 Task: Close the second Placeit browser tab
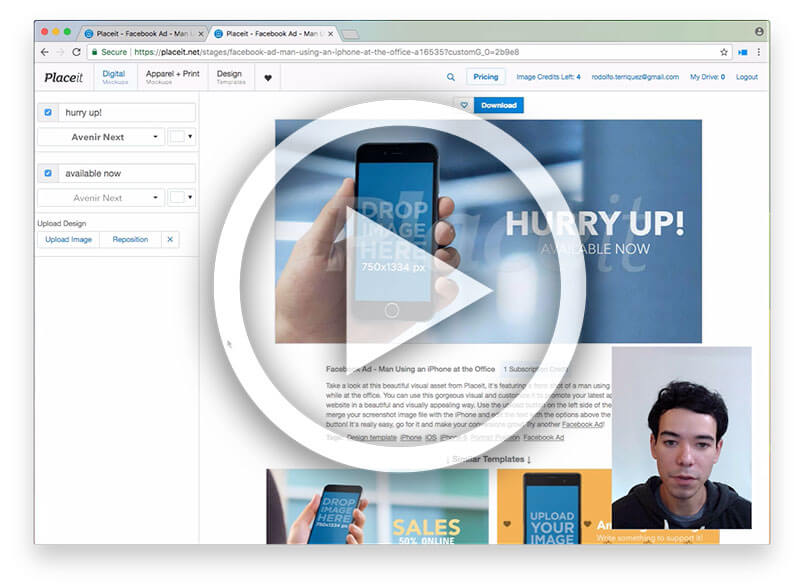click(x=331, y=34)
